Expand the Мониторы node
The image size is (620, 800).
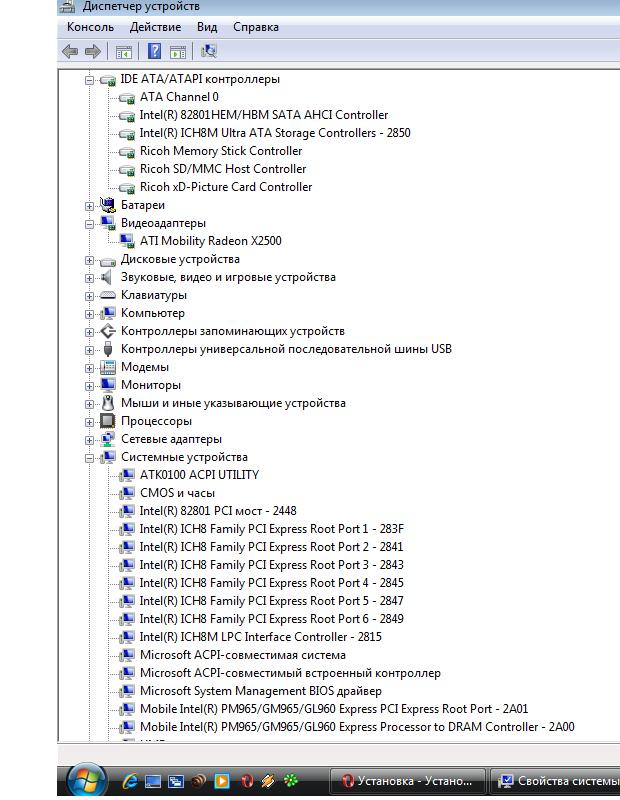click(89, 386)
